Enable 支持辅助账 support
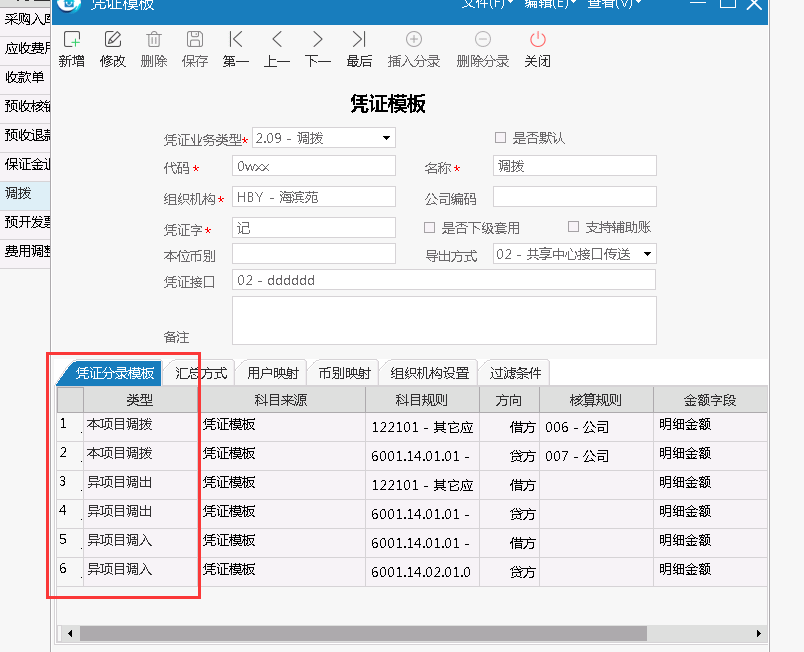Viewport: 804px width, 652px height. coord(572,228)
